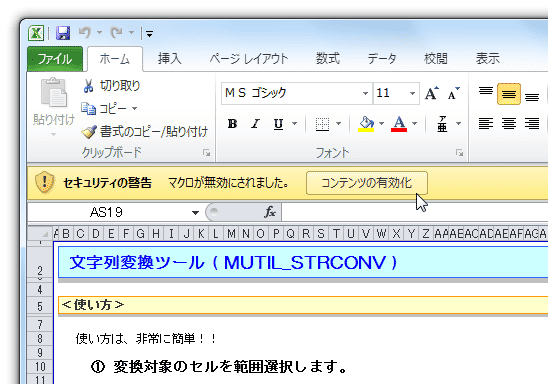Click 切り取り scissors cut command
This screenshot has height=384, width=548.
pos(111,86)
